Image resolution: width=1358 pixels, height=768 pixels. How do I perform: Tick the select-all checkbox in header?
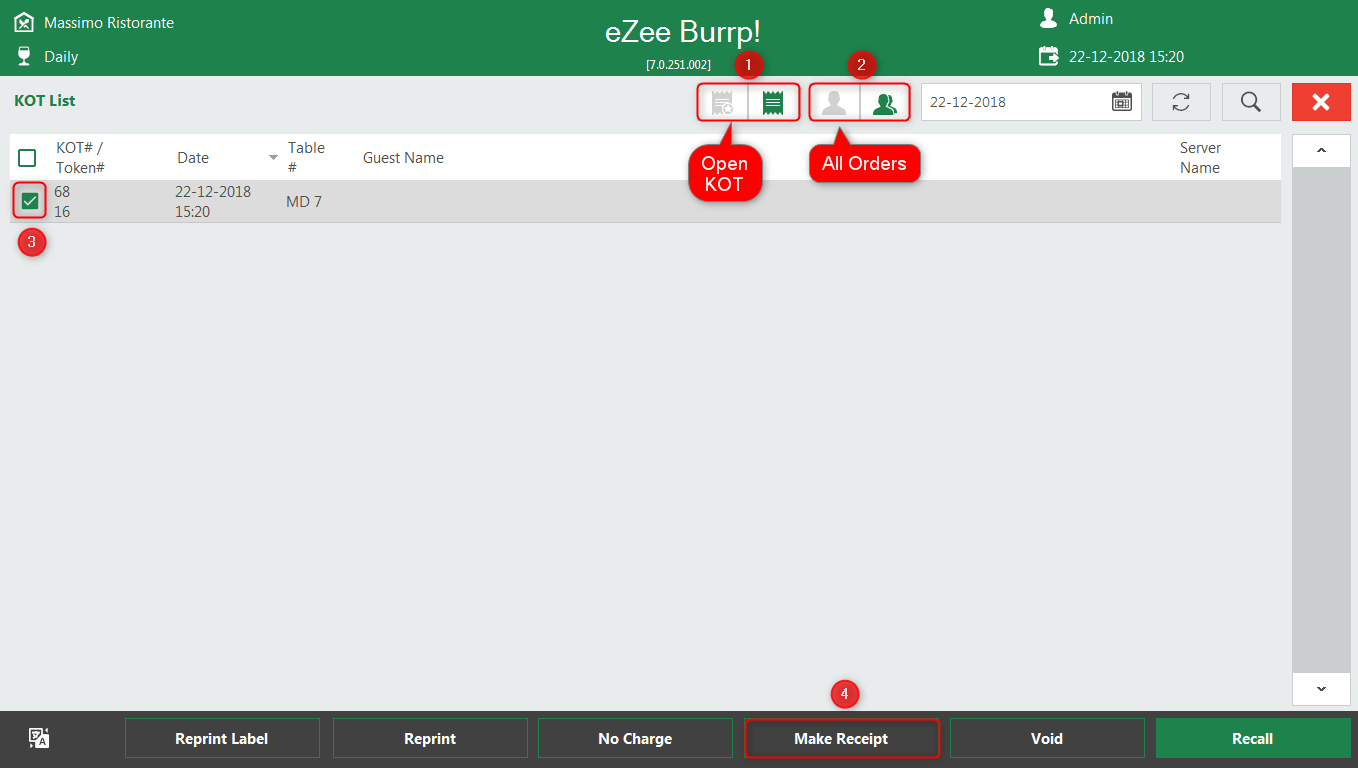click(27, 158)
